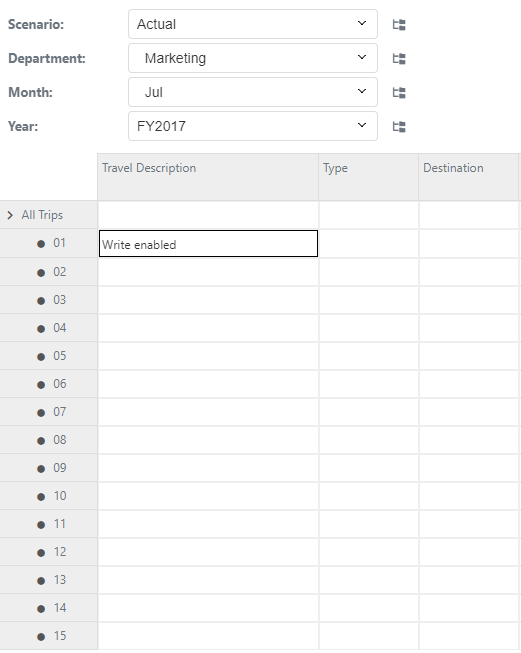Image resolution: width=521 pixels, height=653 pixels.
Task: Open hierarchy picker icon beside Department
Action: (399, 59)
